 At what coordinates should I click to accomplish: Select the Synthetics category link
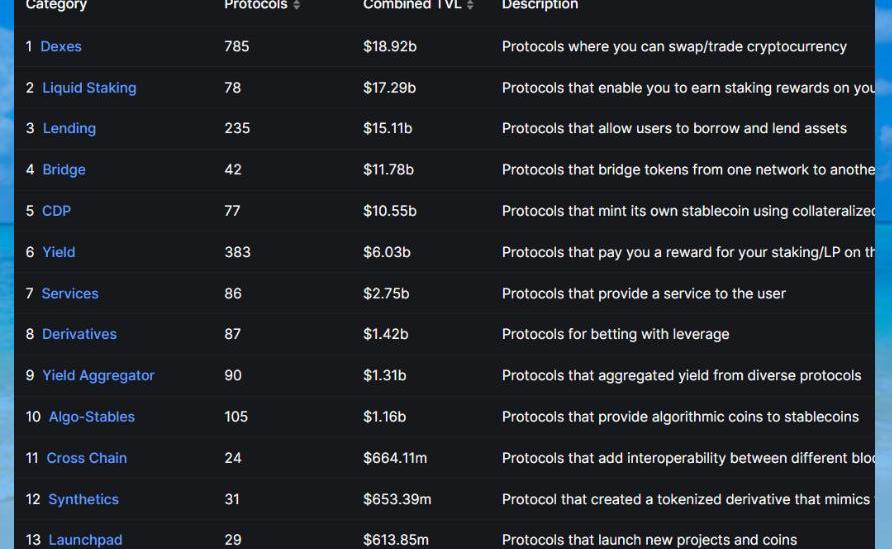point(83,499)
